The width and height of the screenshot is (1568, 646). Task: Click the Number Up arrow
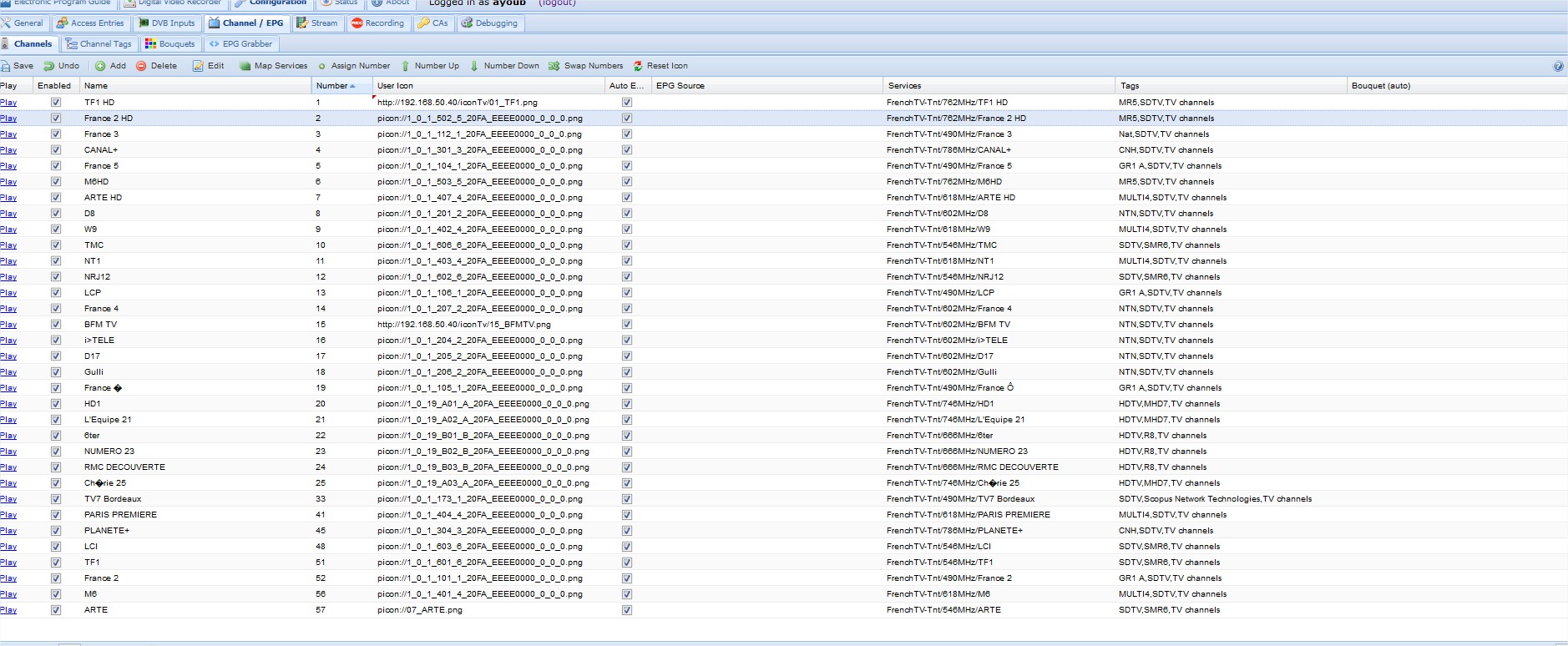click(x=406, y=66)
